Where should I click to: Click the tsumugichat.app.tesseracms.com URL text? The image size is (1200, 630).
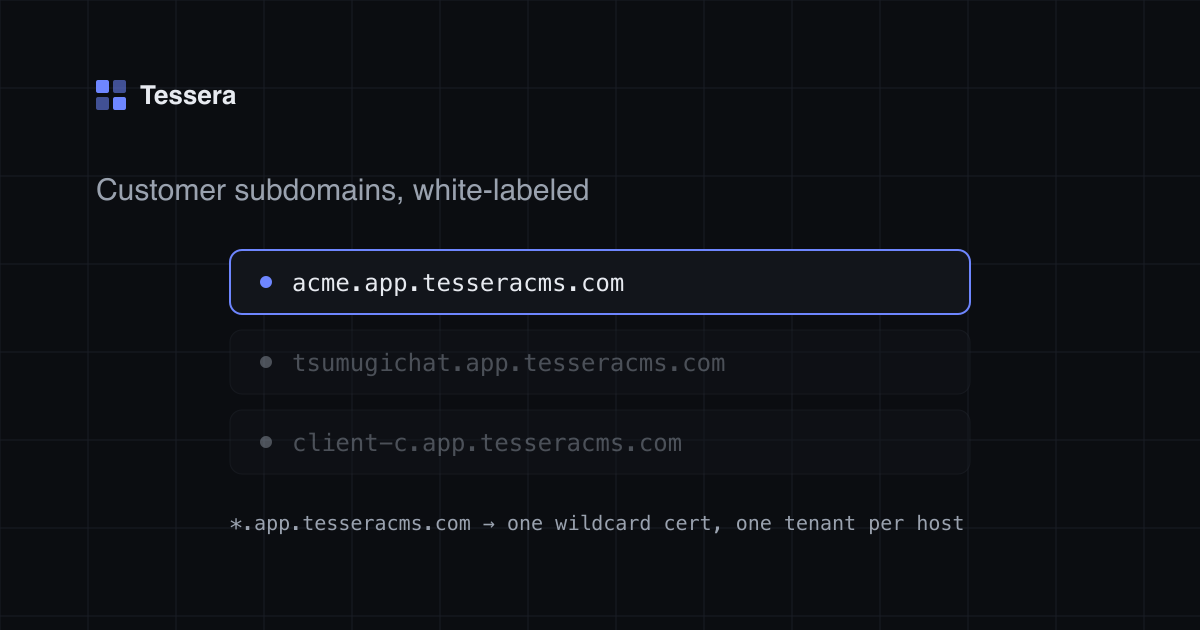coord(509,363)
